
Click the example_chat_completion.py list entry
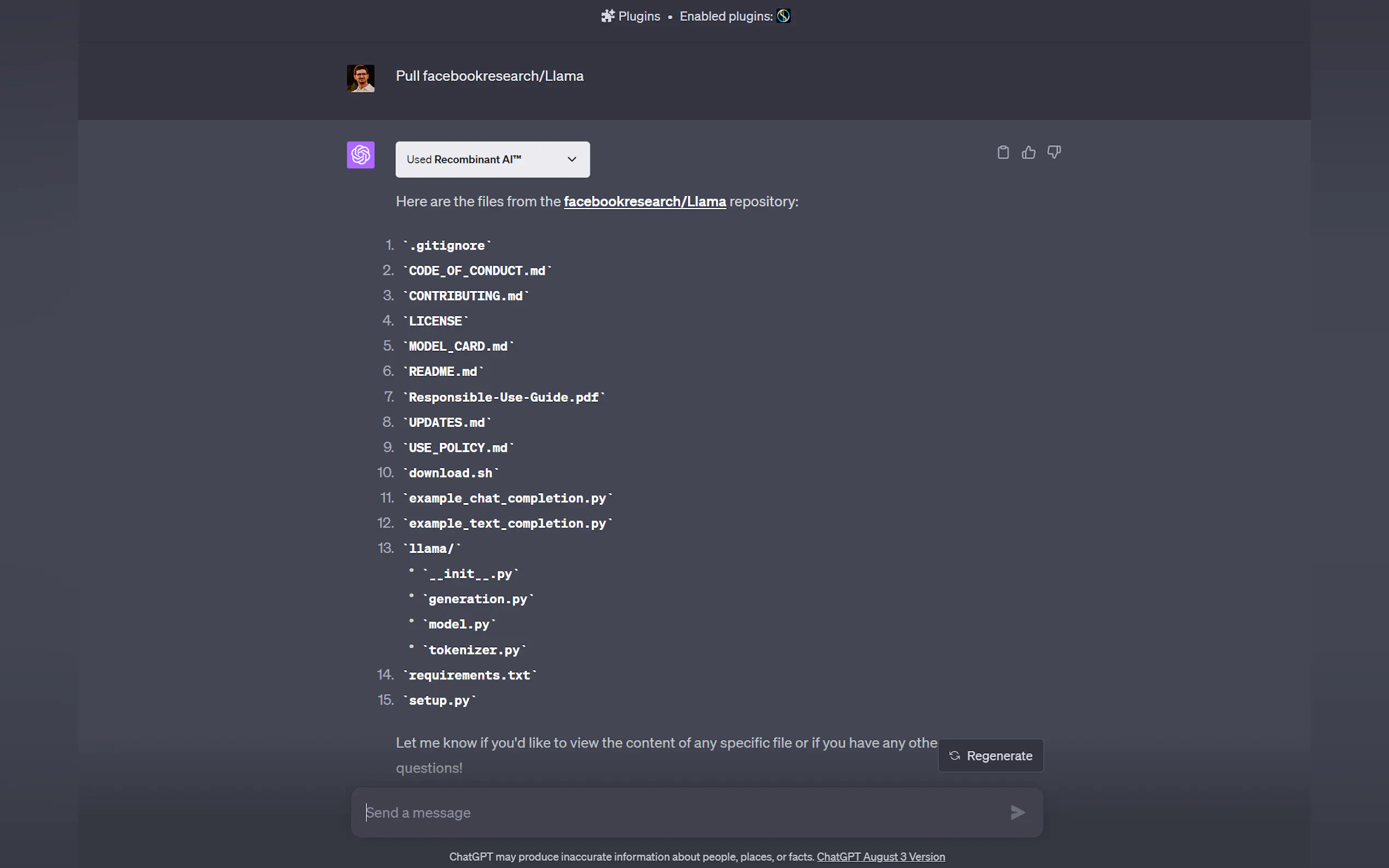pyautogui.click(x=507, y=498)
